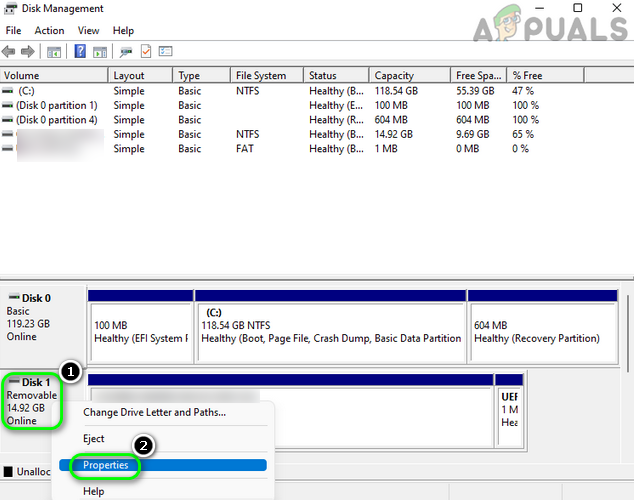
Task: Click drive icon beside (C:) volume
Action: click(7, 91)
